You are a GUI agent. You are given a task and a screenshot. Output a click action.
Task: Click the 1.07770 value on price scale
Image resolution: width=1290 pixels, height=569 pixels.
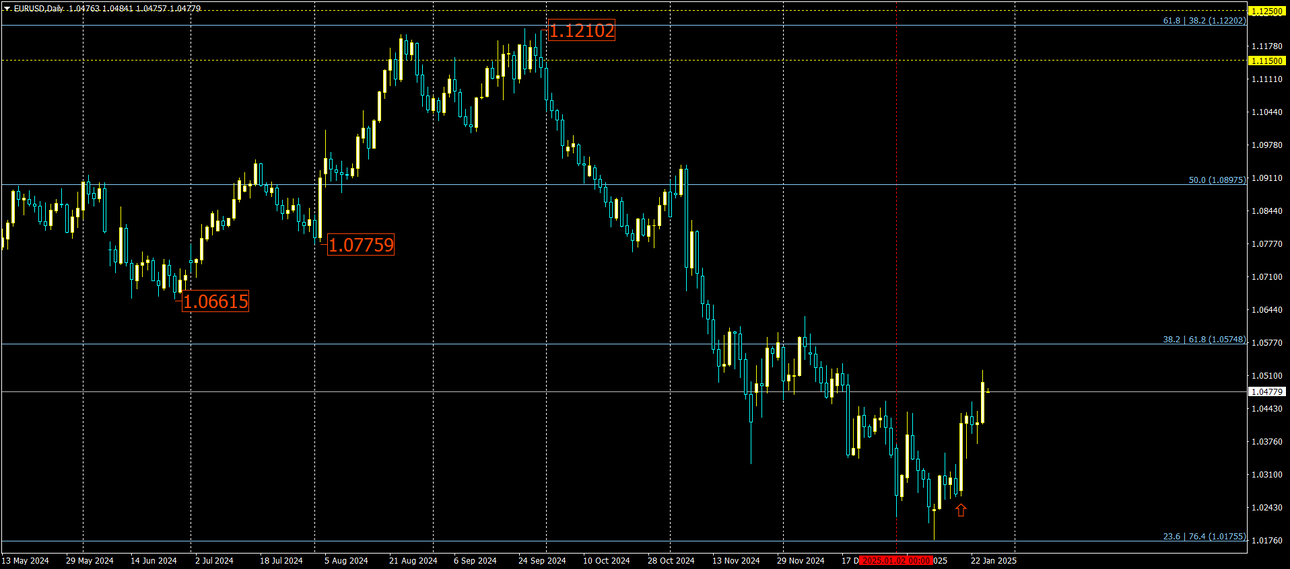1266,244
